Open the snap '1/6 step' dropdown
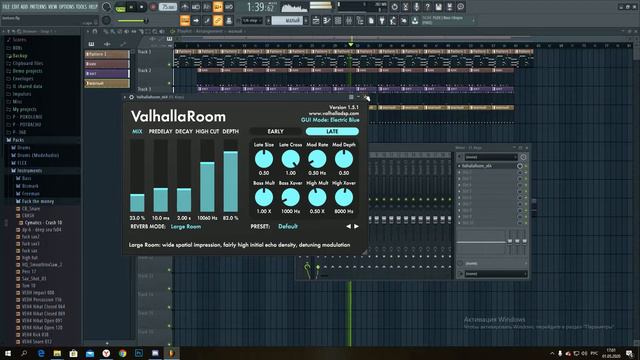 pos(252,20)
